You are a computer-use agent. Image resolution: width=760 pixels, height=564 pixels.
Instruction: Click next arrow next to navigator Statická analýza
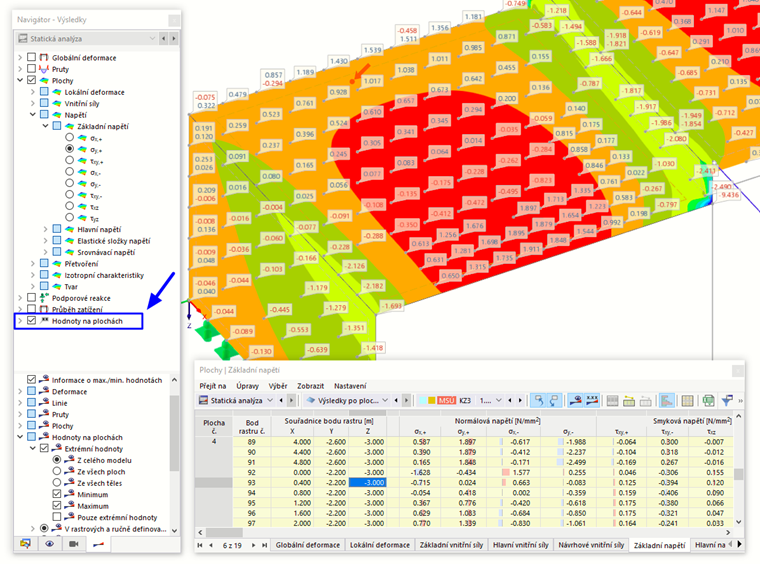(x=174, y=38)
